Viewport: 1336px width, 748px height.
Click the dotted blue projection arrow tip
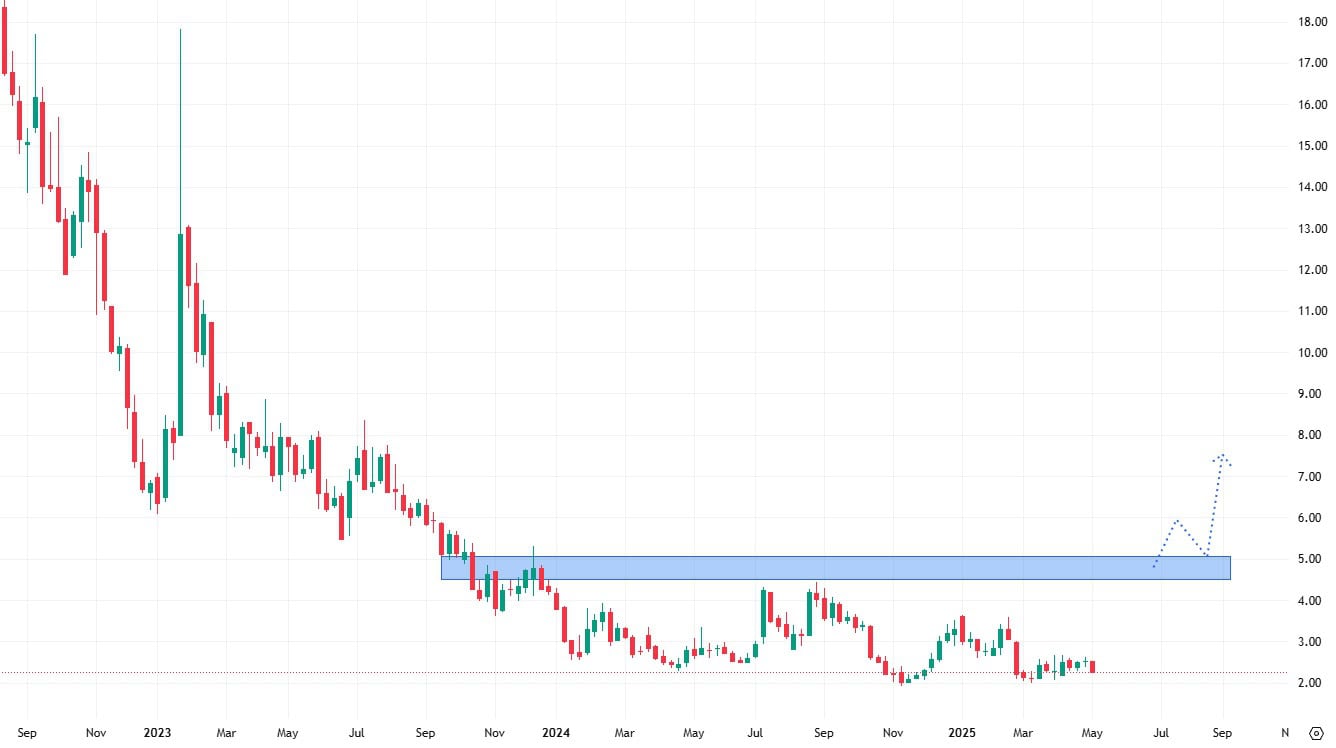click(x=1222, y=456)
